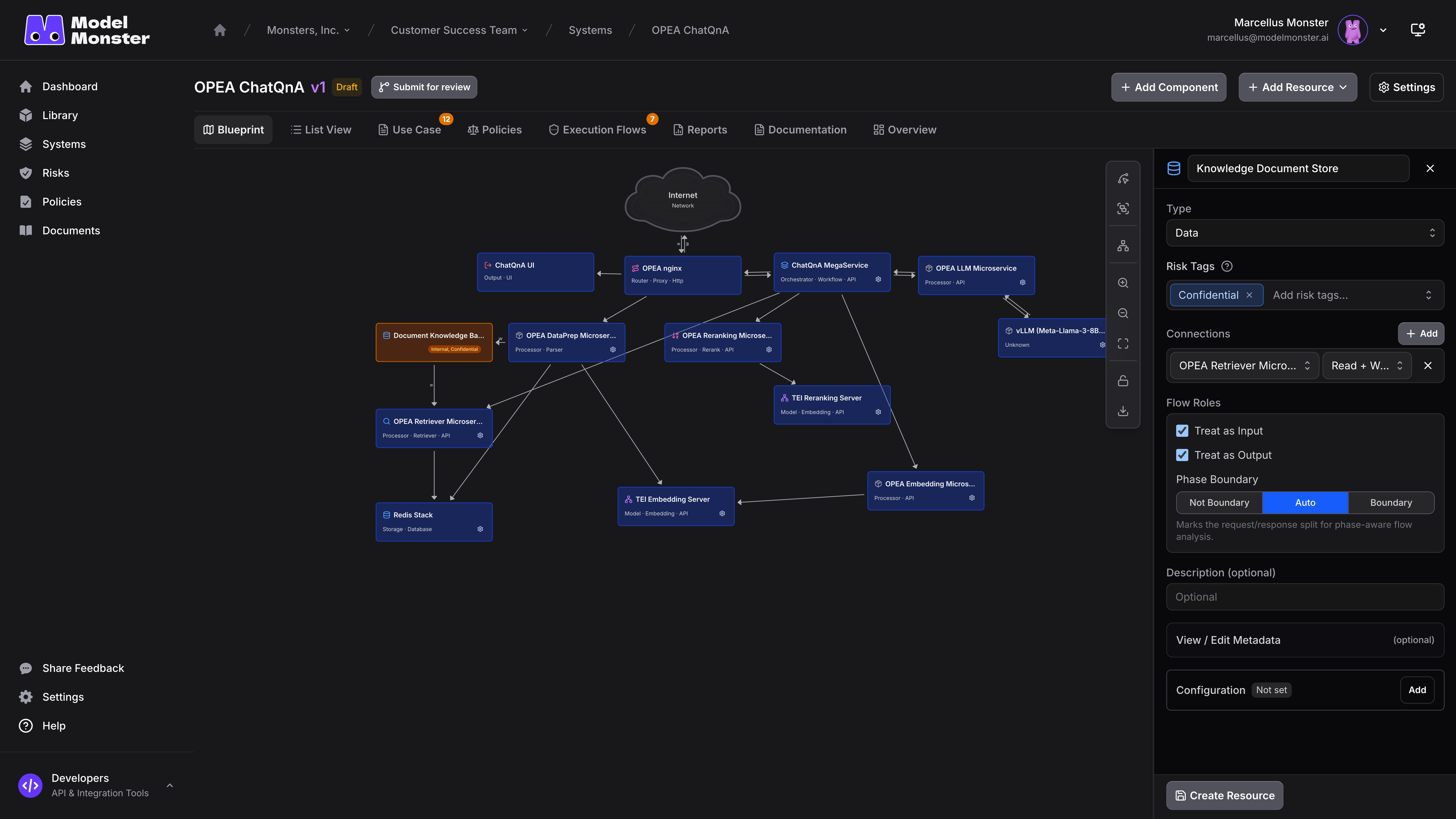Remove the OPEA Retriever connection row
This screenshot has width=1456, height=819.
coord(1428,366)
